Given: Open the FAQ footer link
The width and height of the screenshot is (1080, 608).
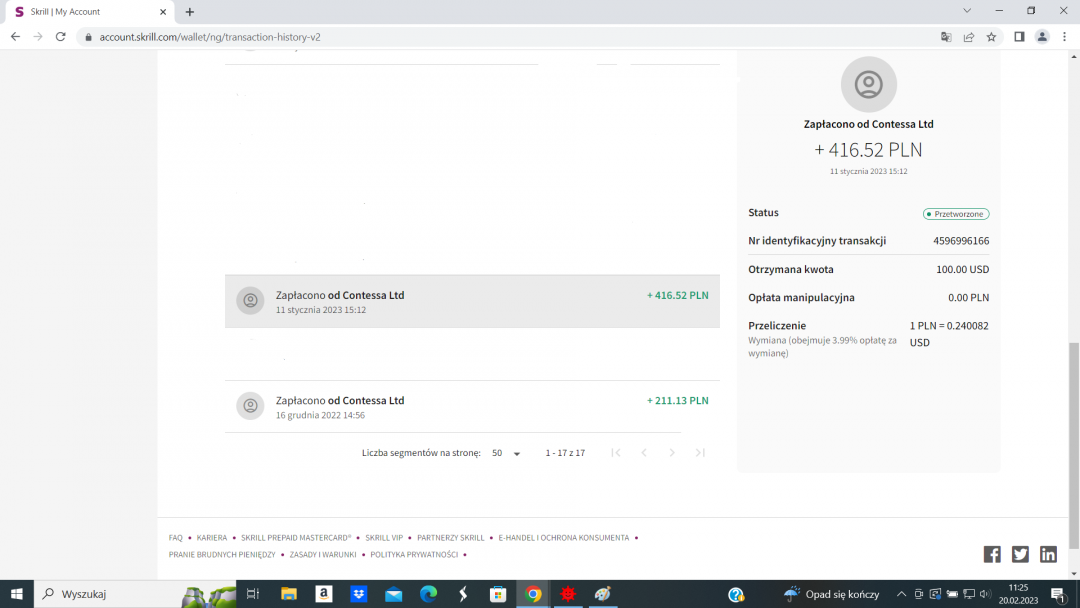Looking at the screenshot, I should (x=175, y=538).
